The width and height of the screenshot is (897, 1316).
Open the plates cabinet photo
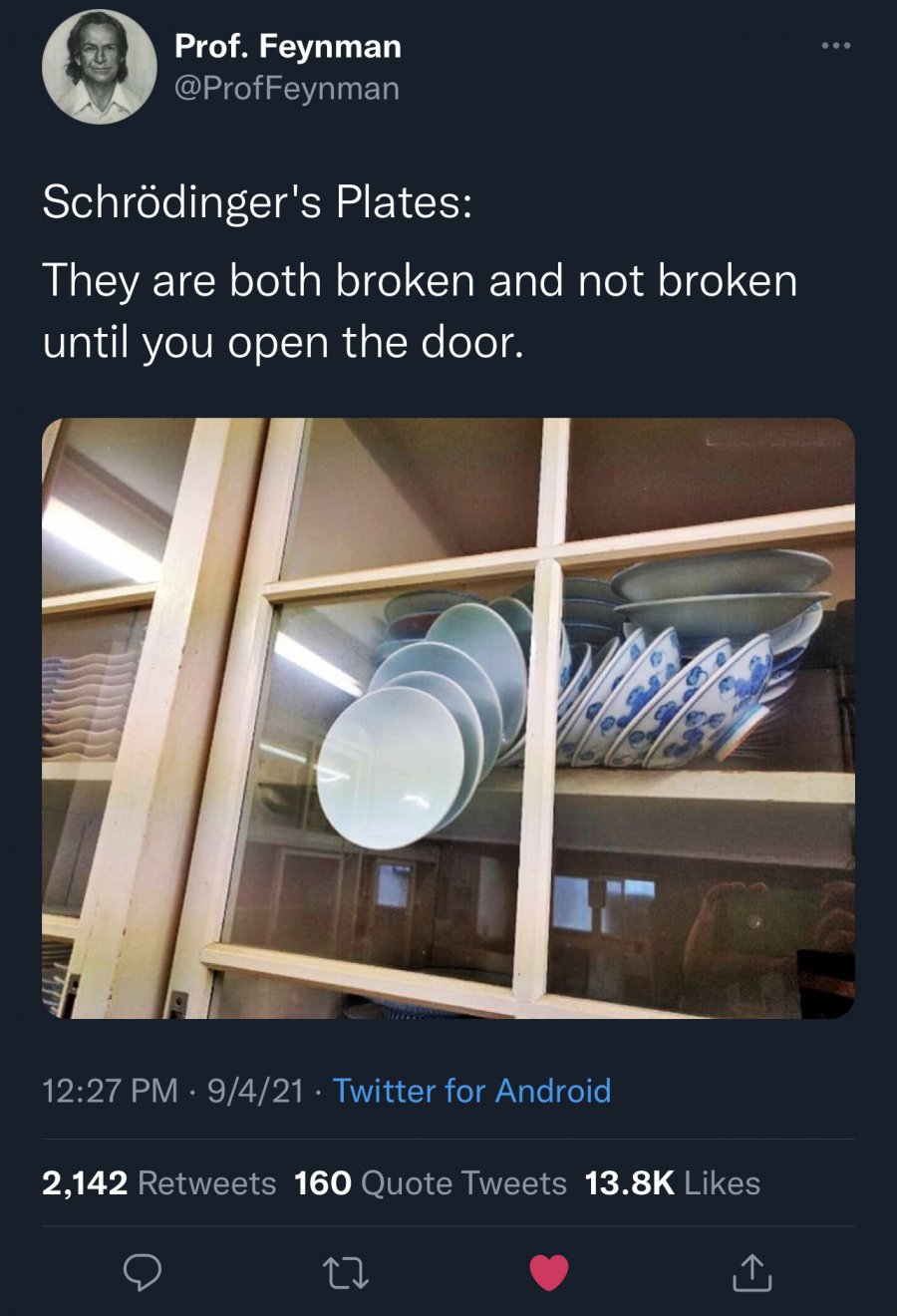click(x=448, y=718)
